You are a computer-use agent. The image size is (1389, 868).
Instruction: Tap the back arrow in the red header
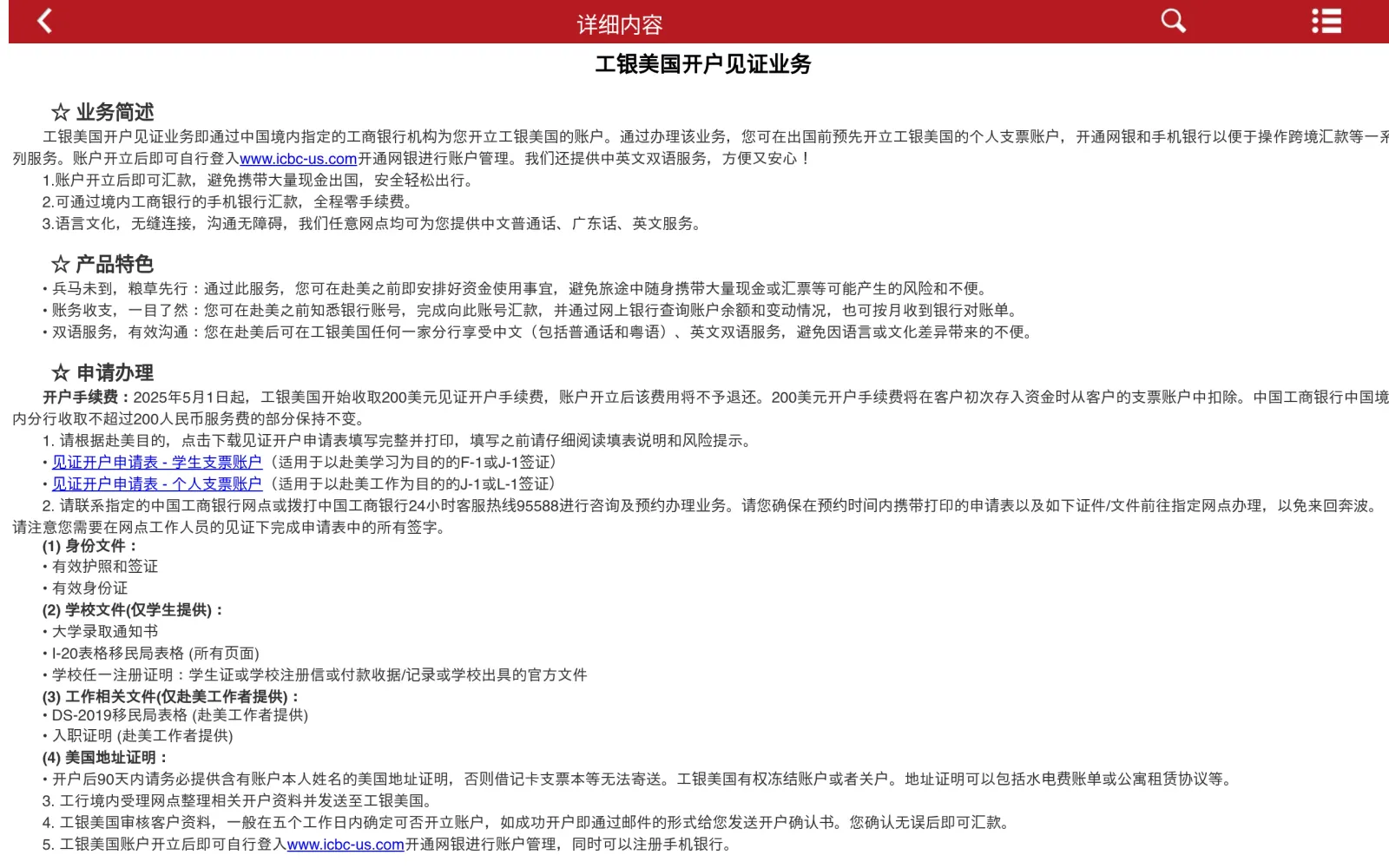[x=45, y=21]
